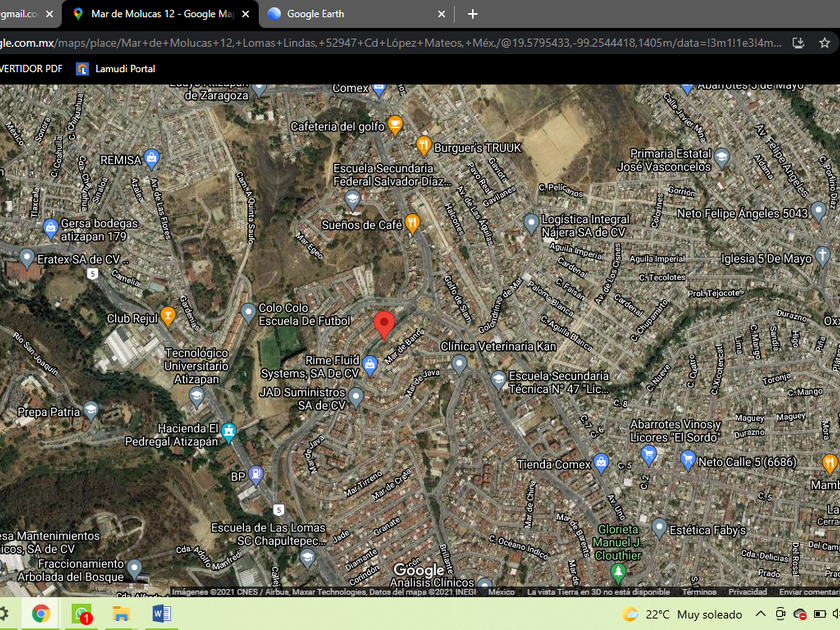
Task: Click the REMISA shop marker
Action: pyautogui.click(x=152, y=159)
